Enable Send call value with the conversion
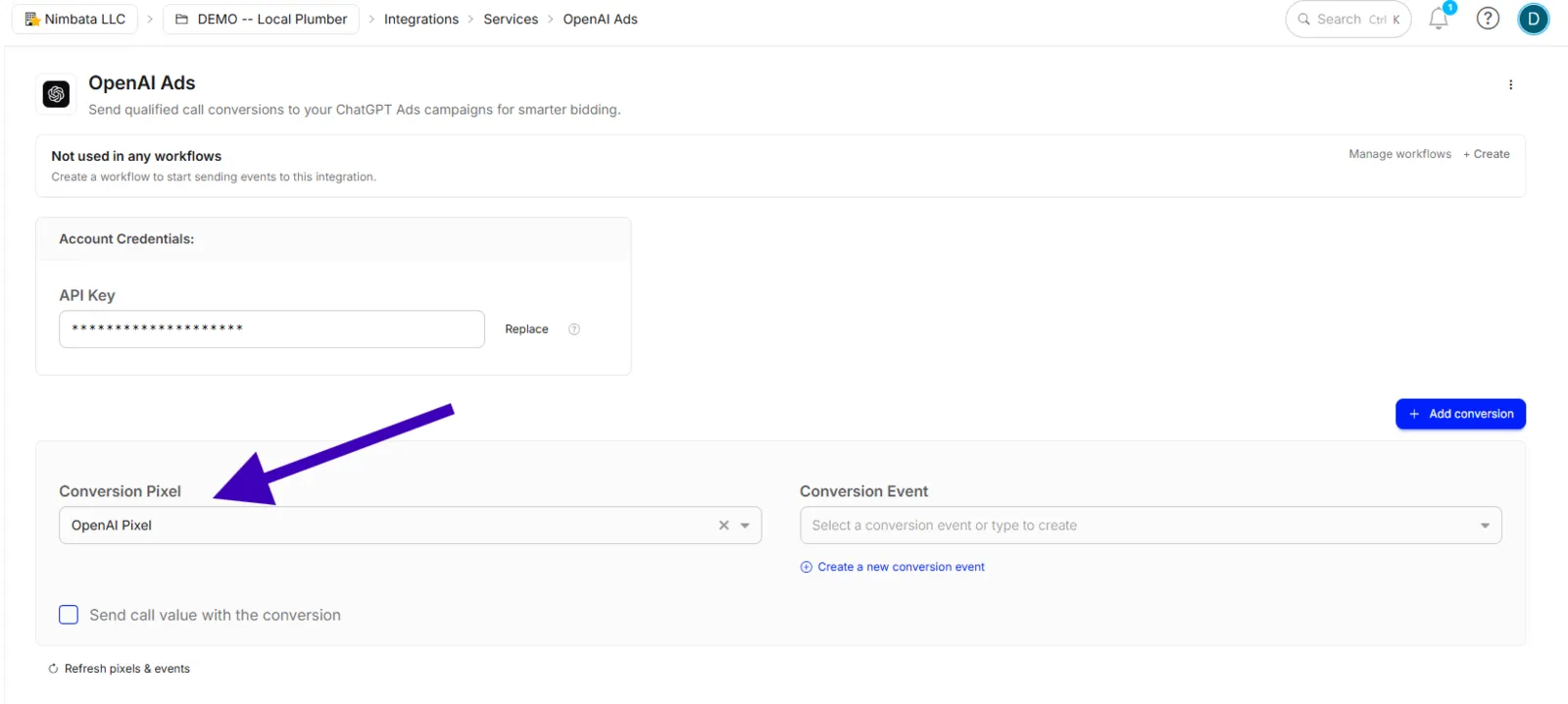This screenshot has height=704, width=1568. [69, 615]
